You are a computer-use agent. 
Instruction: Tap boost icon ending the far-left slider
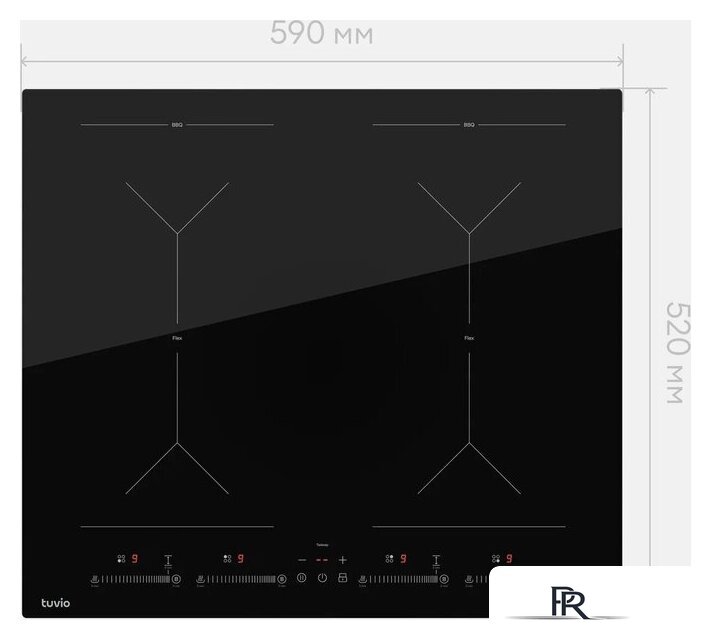(176, 579)
